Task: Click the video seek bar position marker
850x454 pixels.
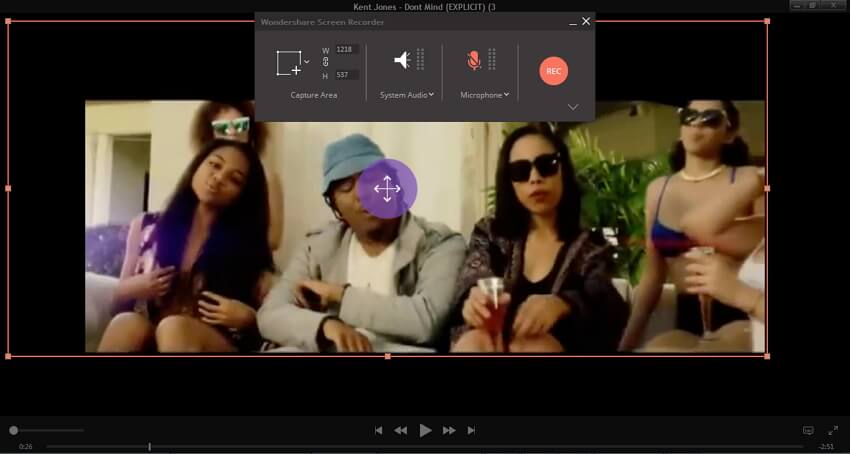Action: [150, 447]
